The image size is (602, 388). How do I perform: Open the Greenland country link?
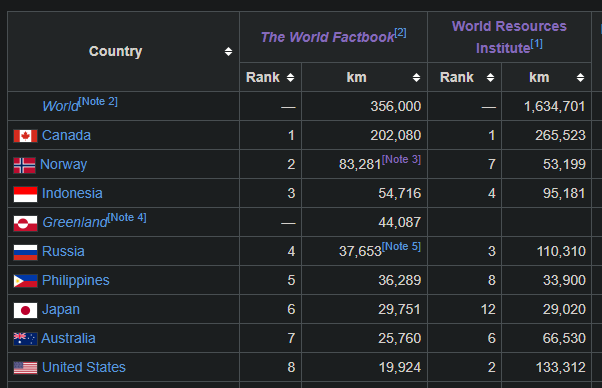[75, 222]
